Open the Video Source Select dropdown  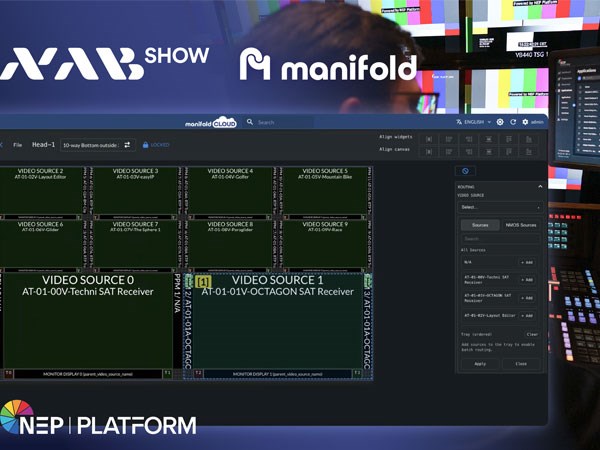[499, 207]
